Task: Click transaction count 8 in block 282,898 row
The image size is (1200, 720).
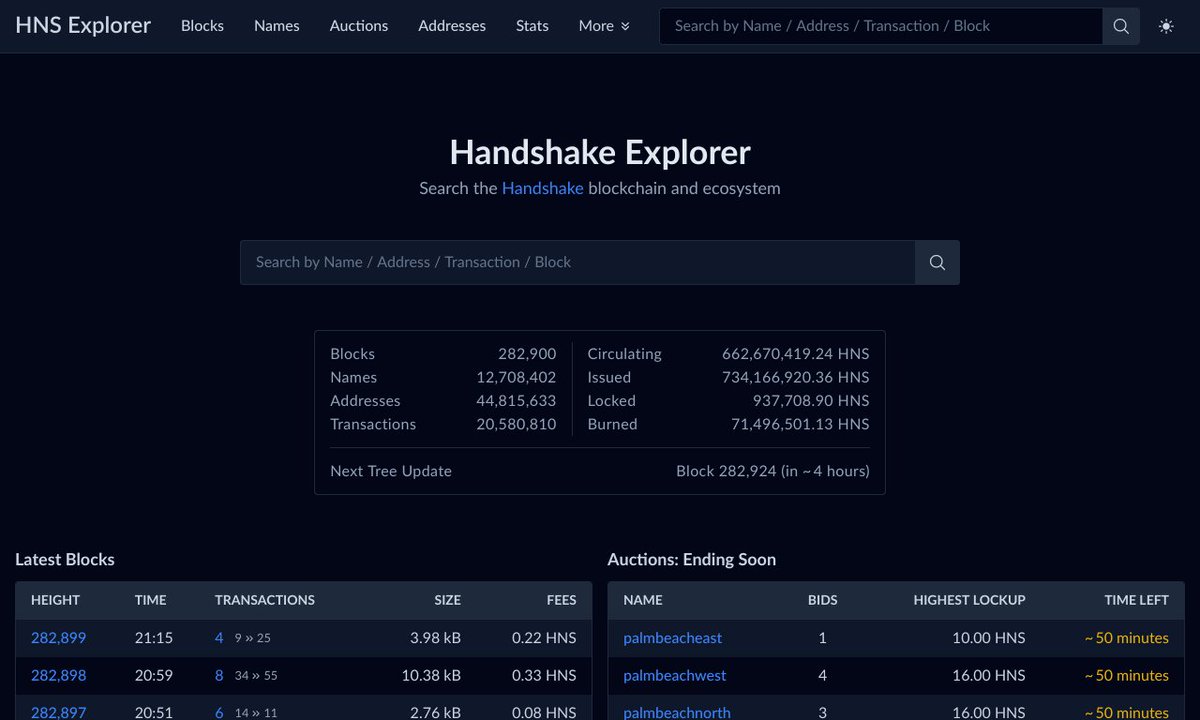Action: [x=219, y=676]
